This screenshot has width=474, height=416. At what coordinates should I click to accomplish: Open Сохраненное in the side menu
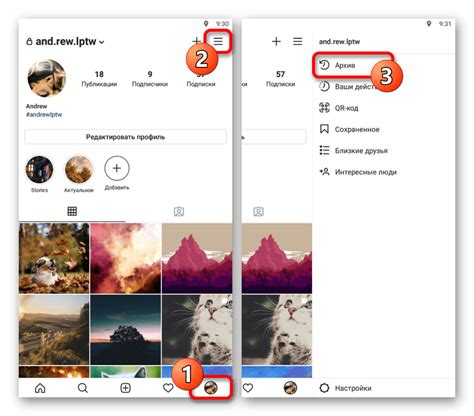(349, 129)
